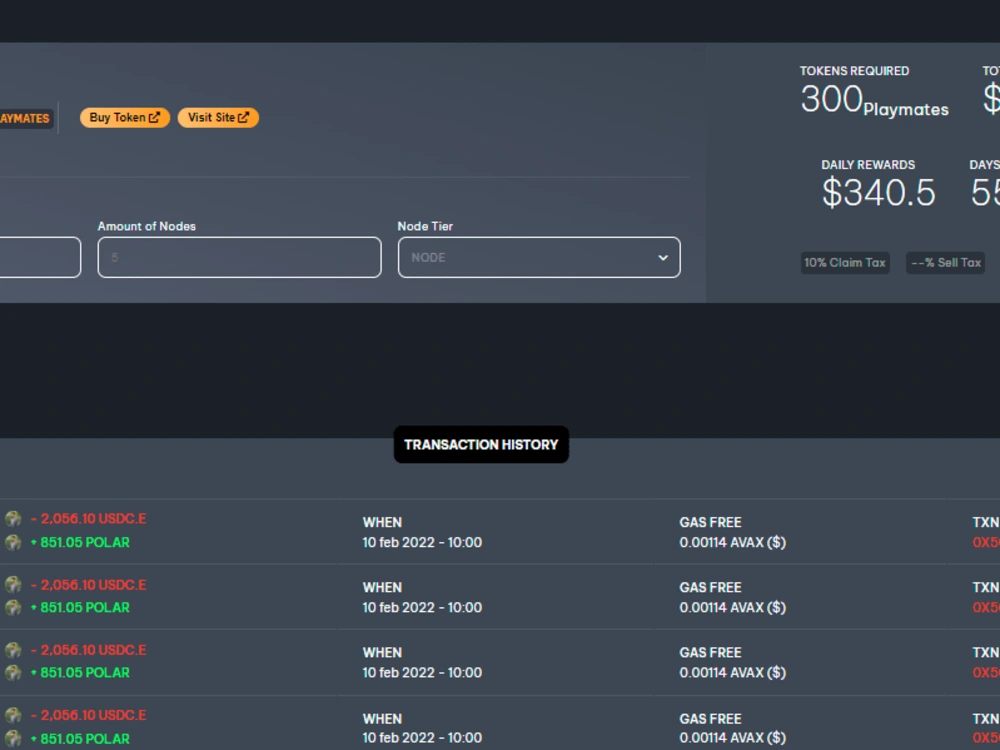
Task: Click fourth row's -2,056.10 USDC.E amount
Action: [89, 715]
